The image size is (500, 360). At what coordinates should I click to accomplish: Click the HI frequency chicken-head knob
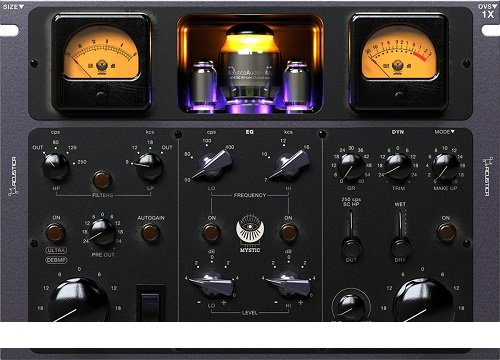click(x=289, y=165)
